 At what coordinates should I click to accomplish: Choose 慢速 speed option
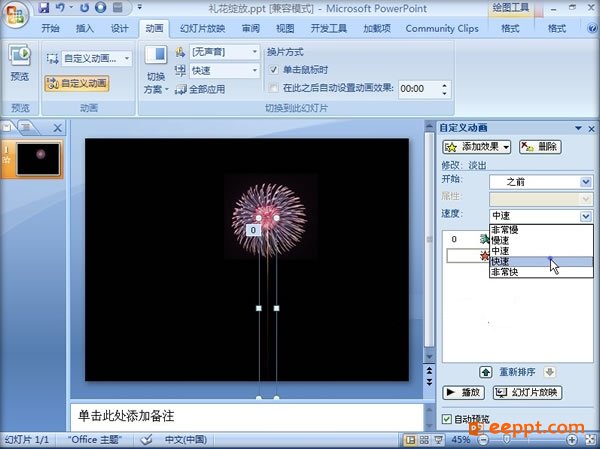click(x=541, y=240)
